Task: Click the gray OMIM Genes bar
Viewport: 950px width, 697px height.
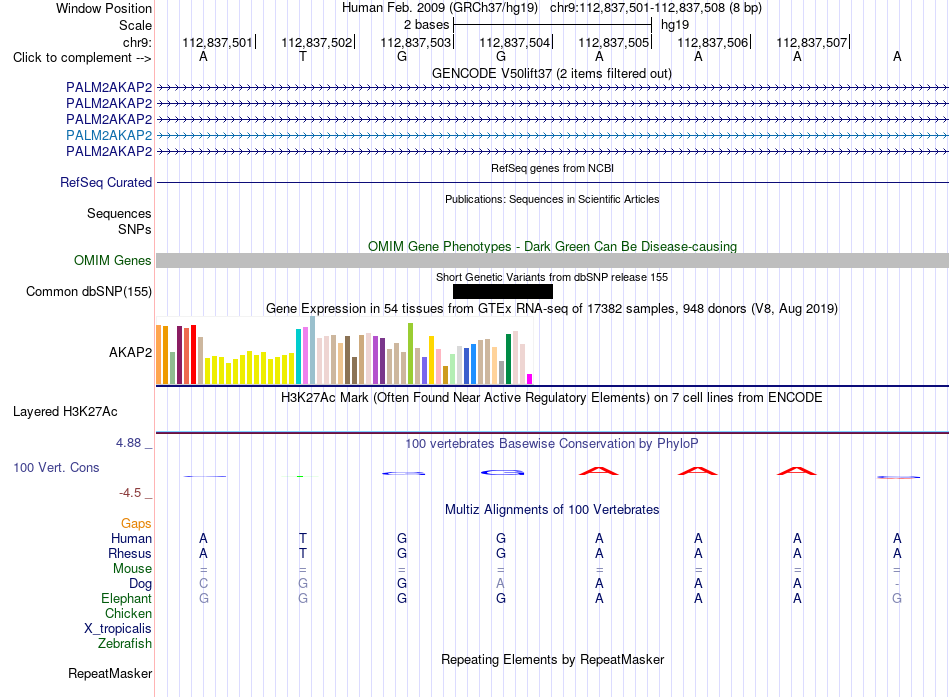Action: tap(552, 261)
